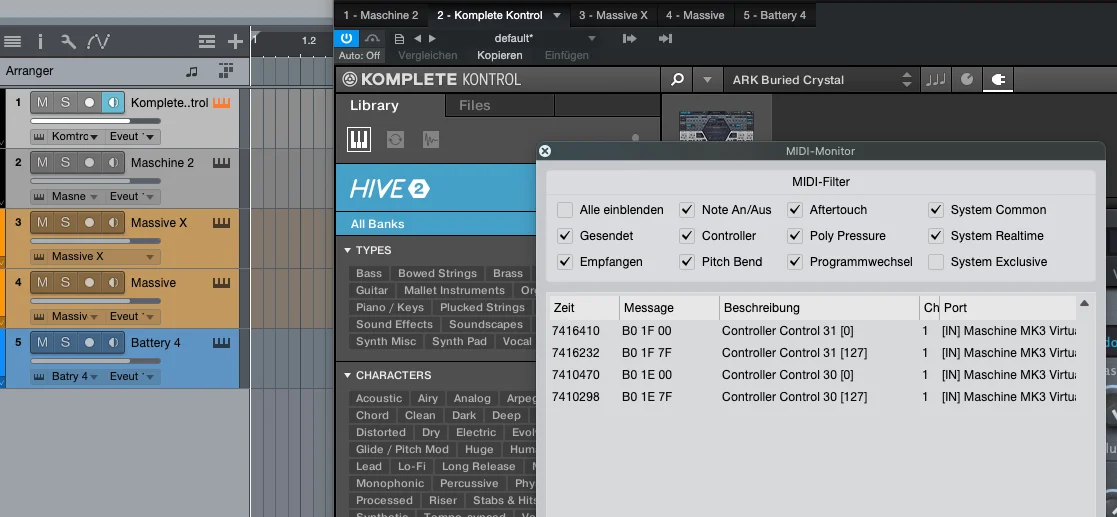The width and height of the screenshot is (1117, 517).
Task: Collapse the TYPES section
Action: pyautogui.click(x=348, y=251)
